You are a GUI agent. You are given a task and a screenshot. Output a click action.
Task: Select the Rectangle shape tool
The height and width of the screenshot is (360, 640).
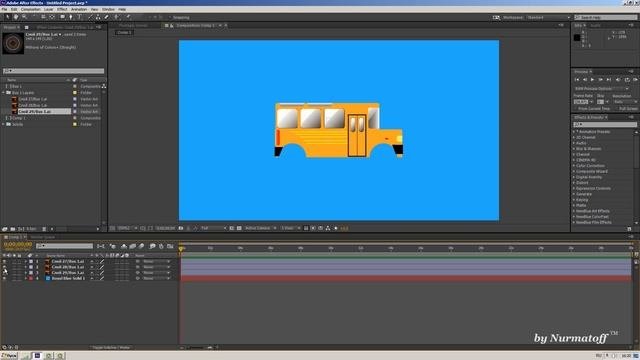(x=62, y=17)
